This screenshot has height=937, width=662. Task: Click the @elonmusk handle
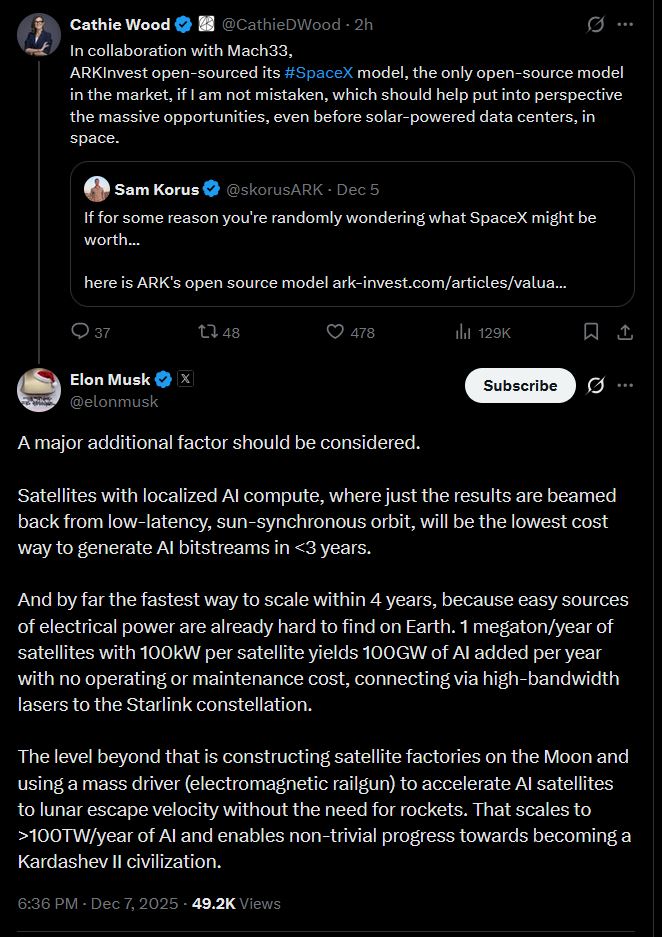point(114,401)
